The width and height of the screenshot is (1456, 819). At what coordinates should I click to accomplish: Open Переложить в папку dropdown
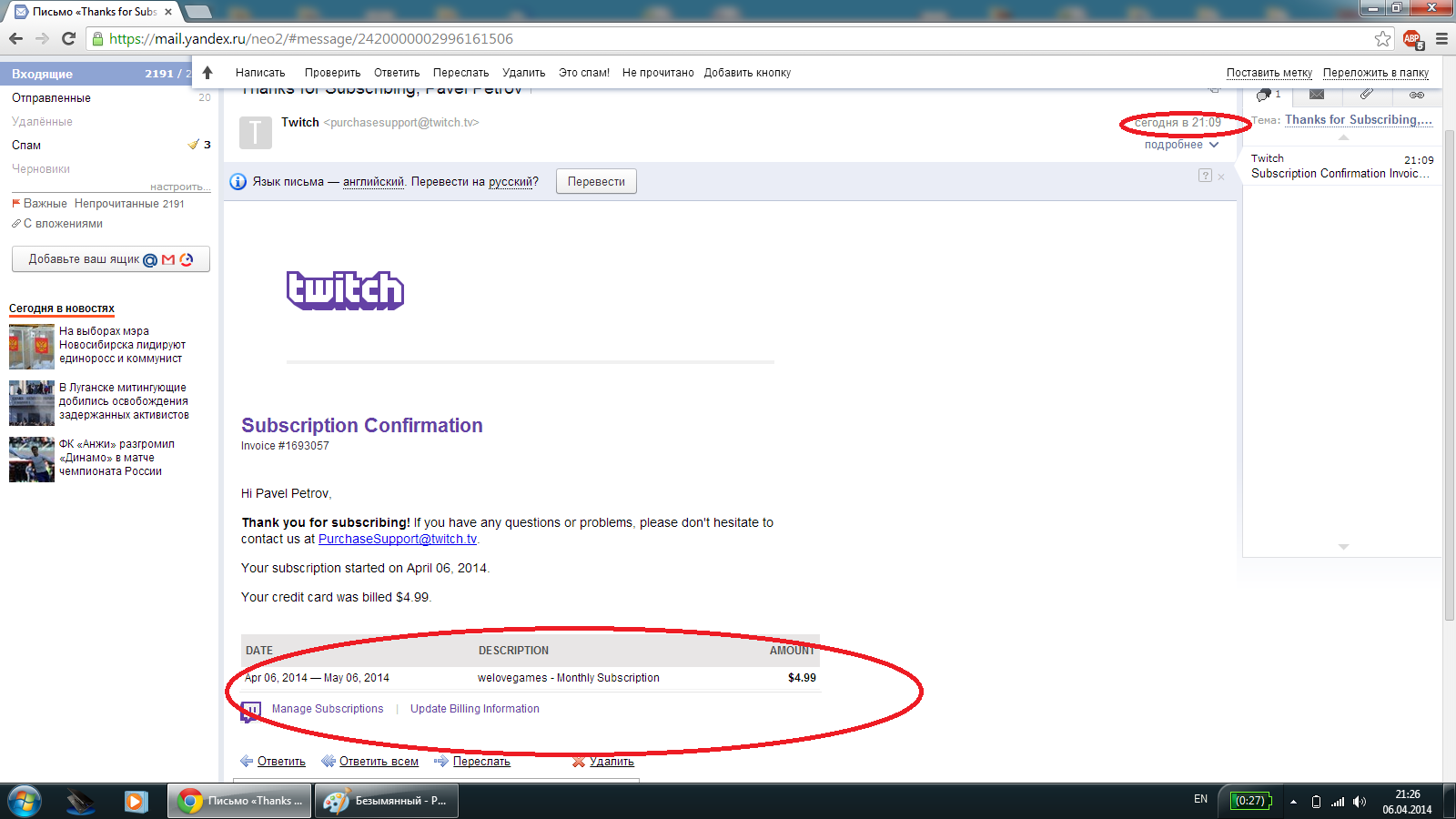pos(1376,73)
